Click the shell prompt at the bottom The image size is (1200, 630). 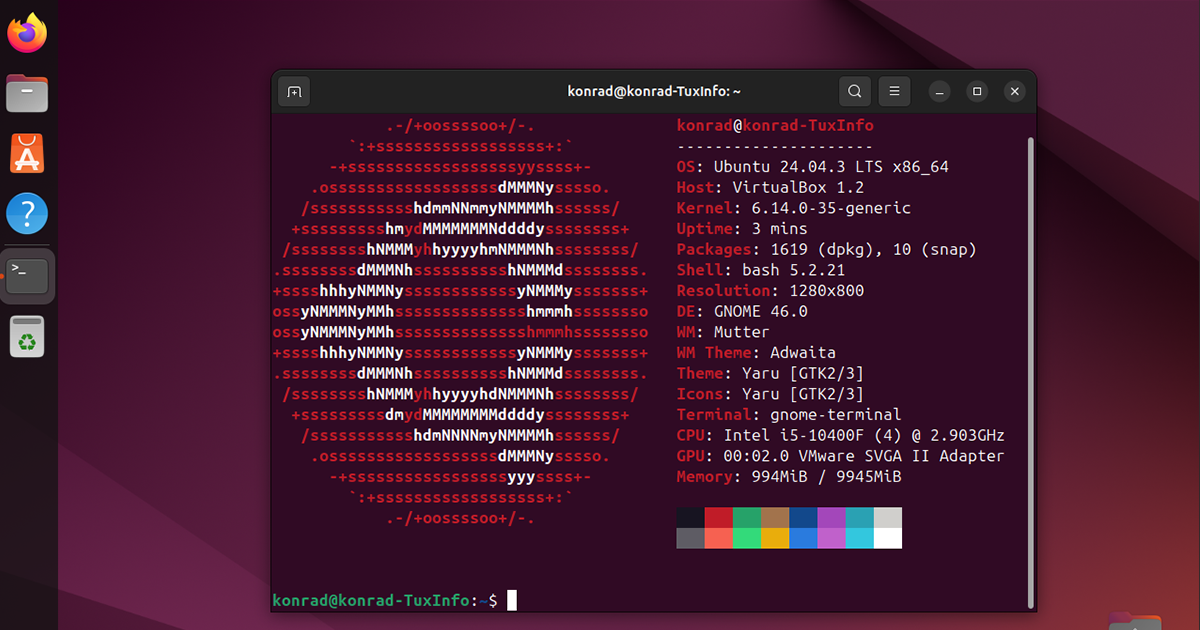coord(385,601)
